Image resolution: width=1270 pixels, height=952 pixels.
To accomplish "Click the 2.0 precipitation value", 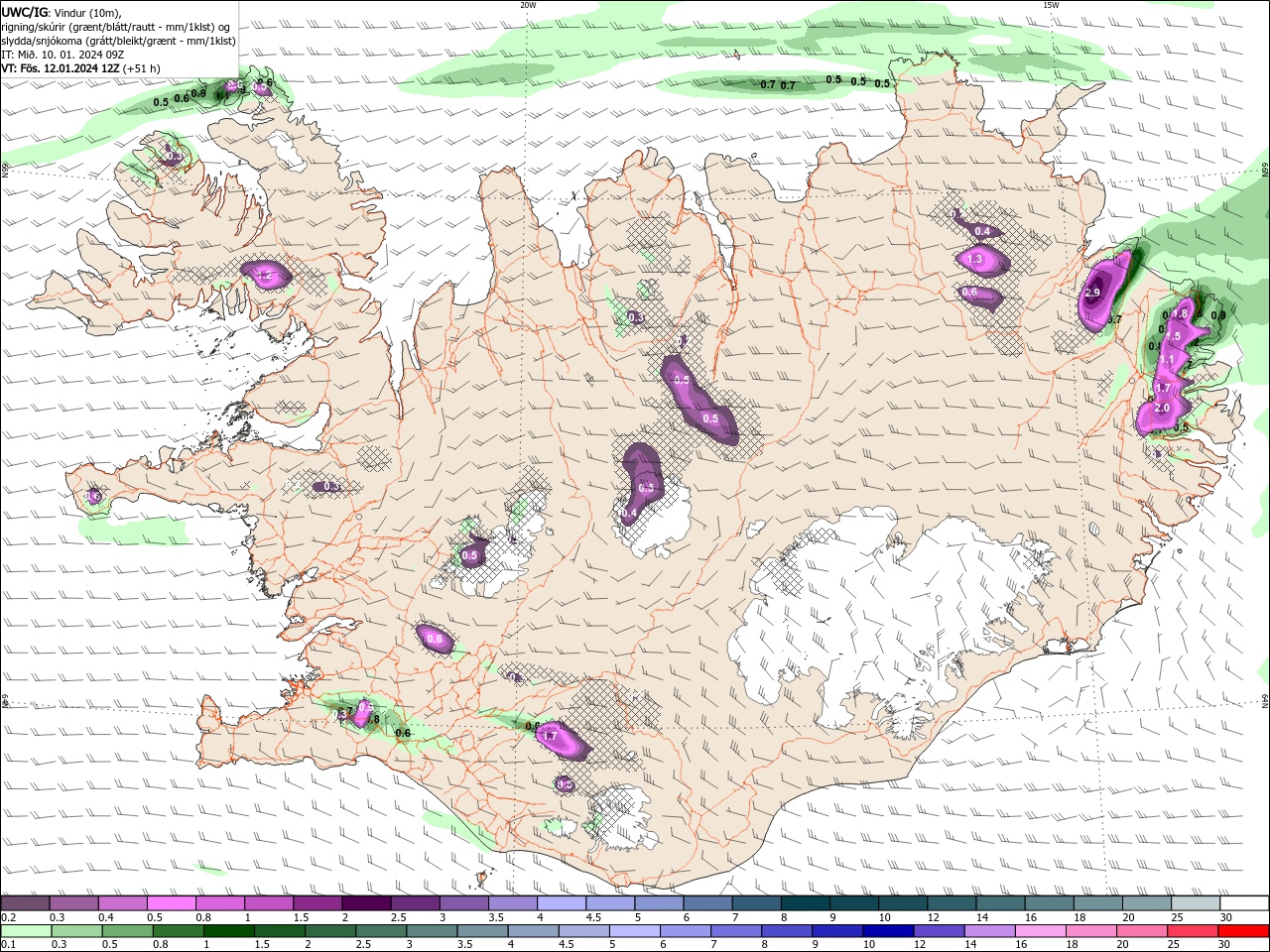I will 1162,408.
